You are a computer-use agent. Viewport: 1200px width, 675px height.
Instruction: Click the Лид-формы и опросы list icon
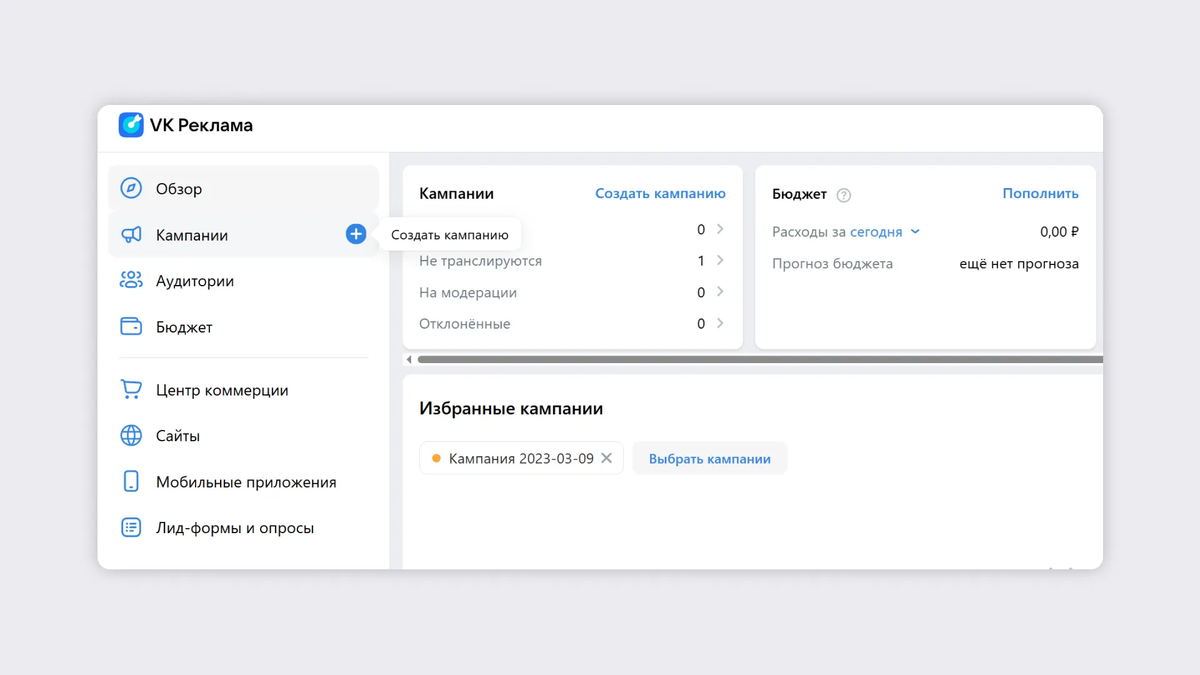click(x=131, y=528)
